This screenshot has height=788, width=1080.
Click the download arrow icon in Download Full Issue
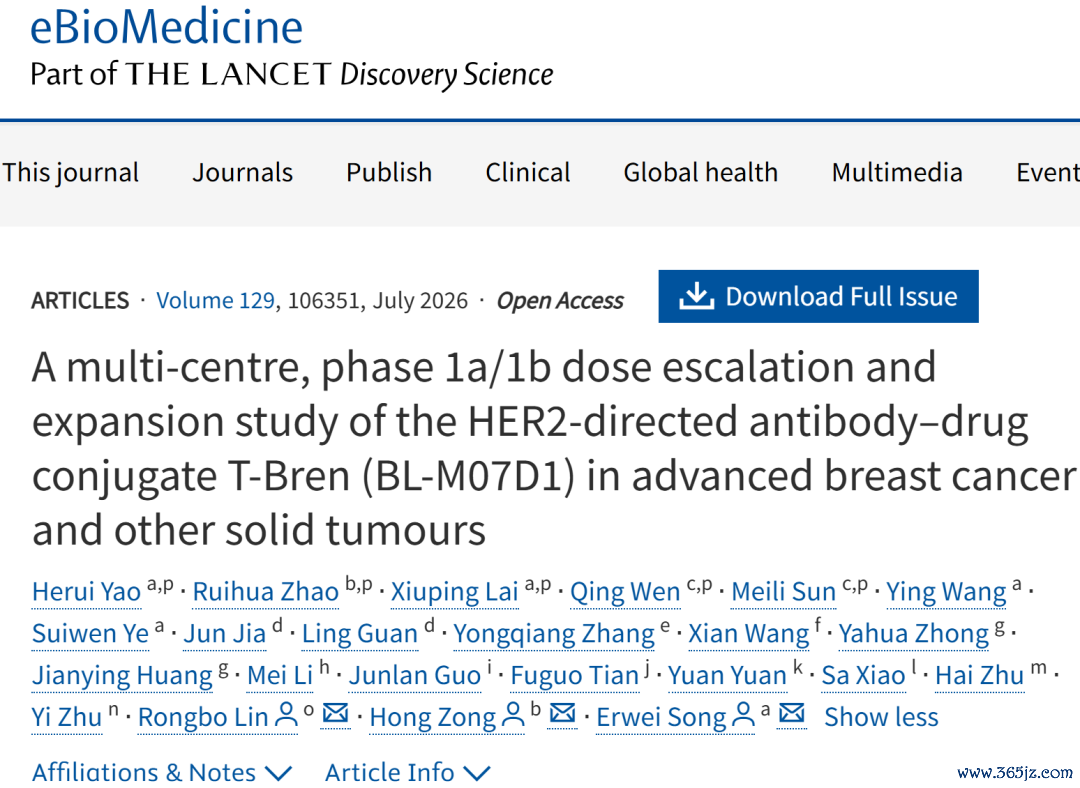696,296
